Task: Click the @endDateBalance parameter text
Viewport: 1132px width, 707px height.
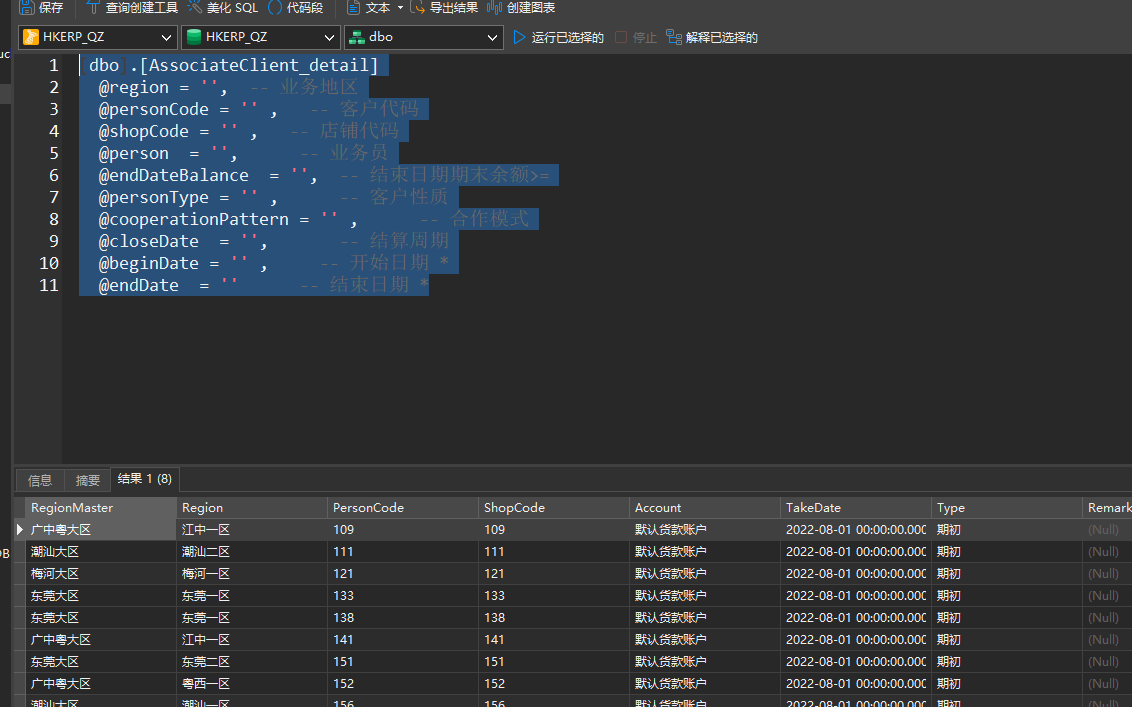Action: pyautogui.click(x=173, y=175)
